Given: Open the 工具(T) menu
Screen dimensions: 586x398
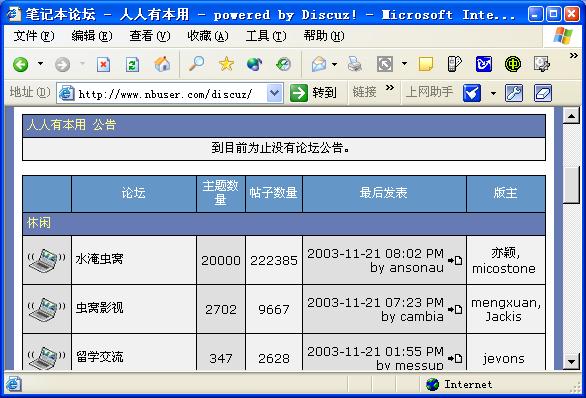Looking at the screenshot, I should (266, 36).
